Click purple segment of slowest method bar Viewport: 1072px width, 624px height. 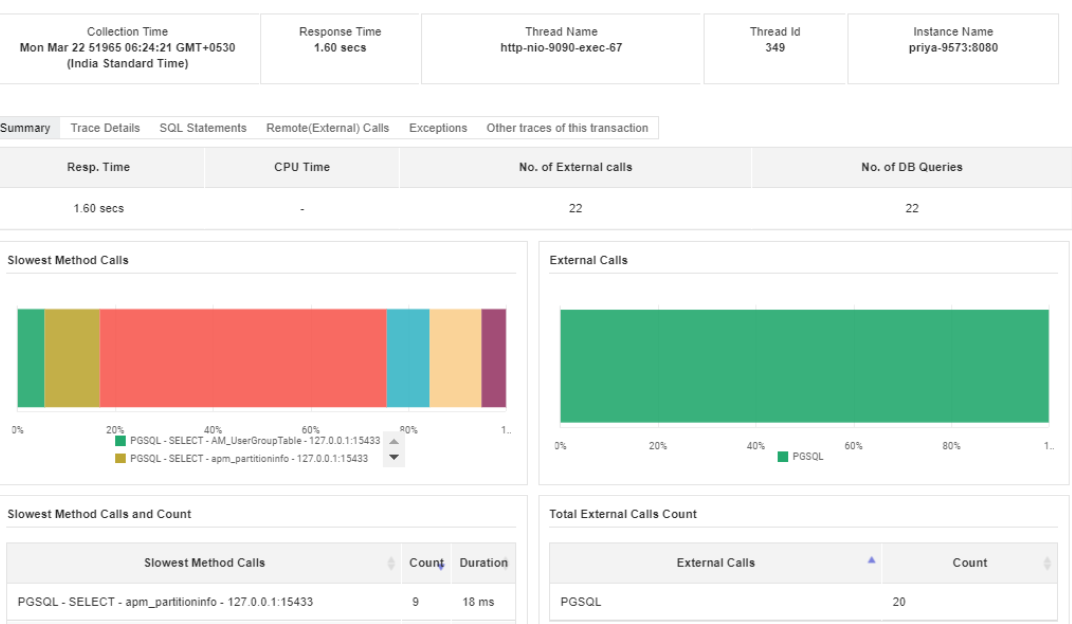click(494, 358)
